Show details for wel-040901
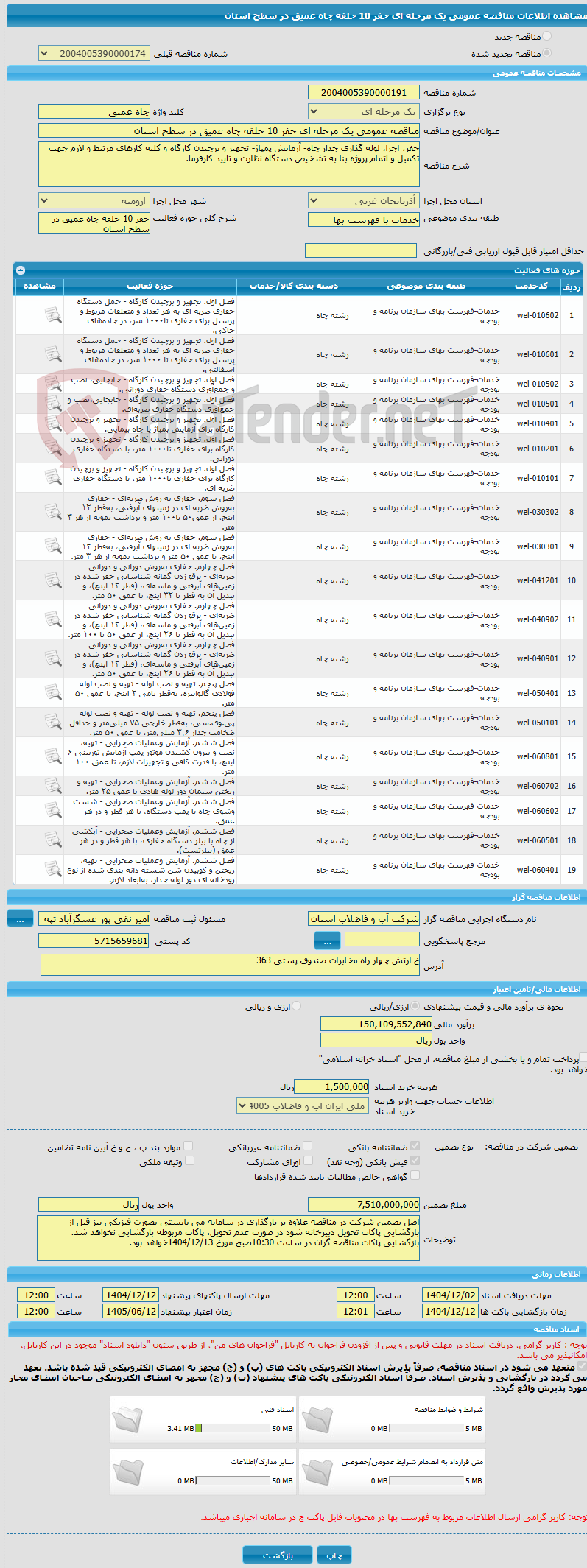Image resolution: width=587 pixels, height=1568 pixels. coord(53,658)
